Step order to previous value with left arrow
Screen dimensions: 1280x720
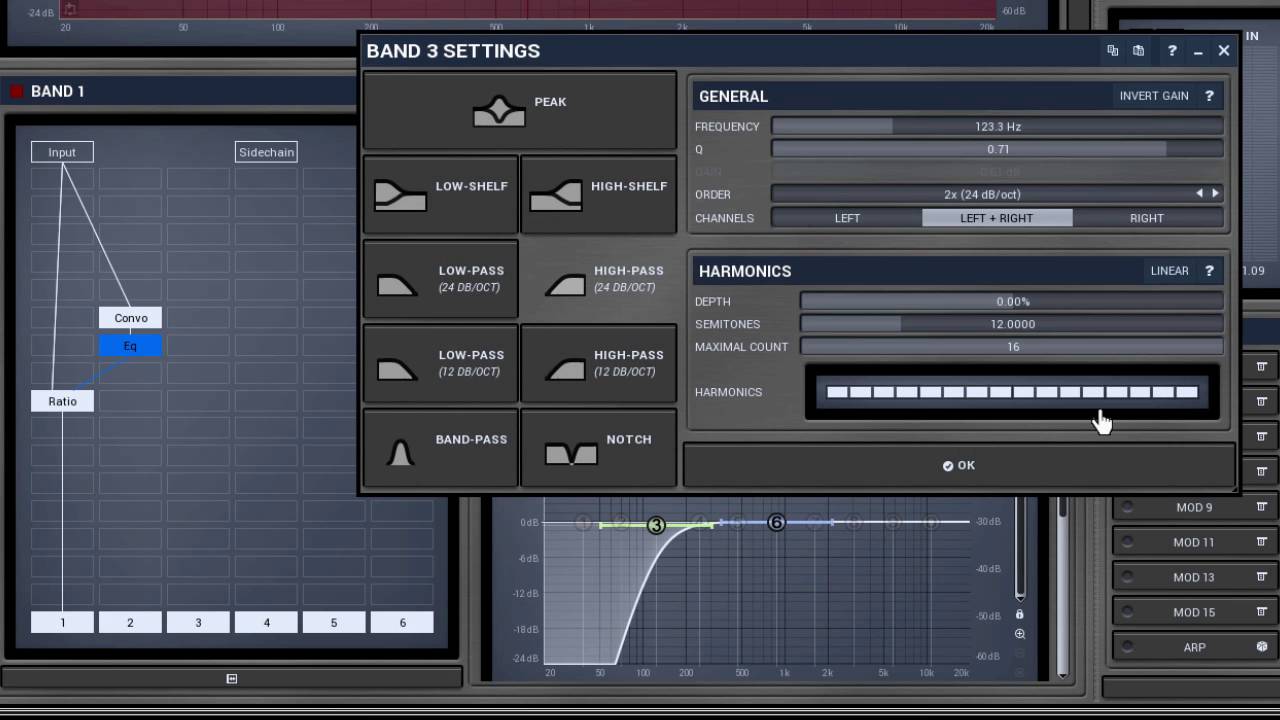click(x=1200, y=194)
